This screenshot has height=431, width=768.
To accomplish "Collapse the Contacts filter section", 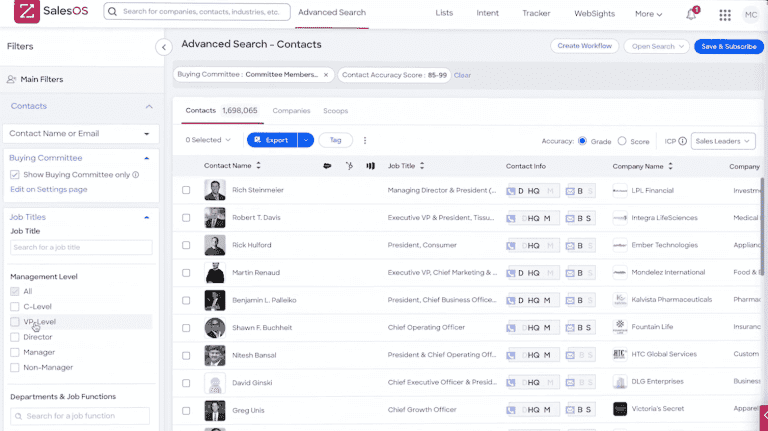I will (149, 106).
